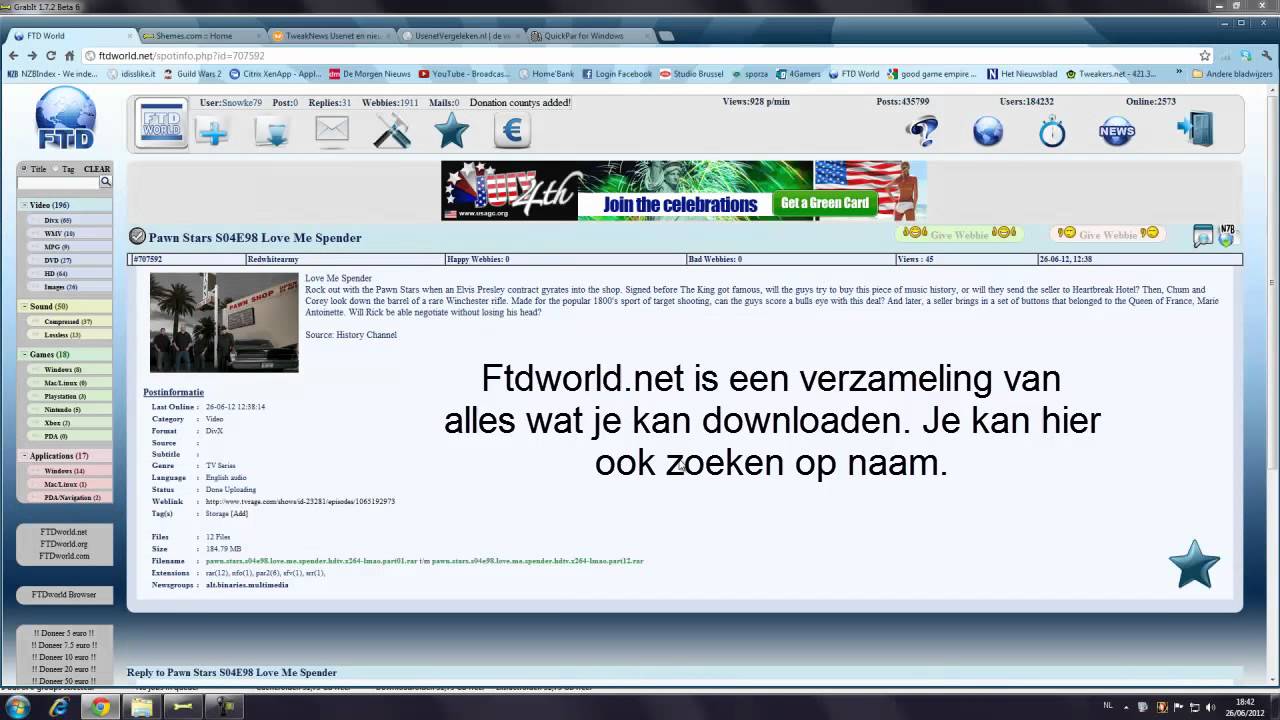Open Internet Explorer from the taskbar
The image size is (1280, 720).
pos(59,707)
